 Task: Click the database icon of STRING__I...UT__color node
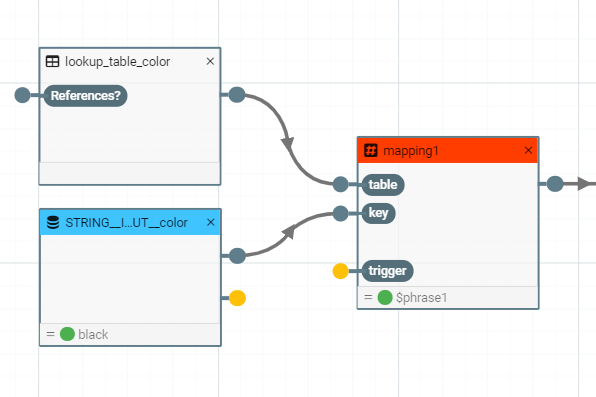point(53,222)
